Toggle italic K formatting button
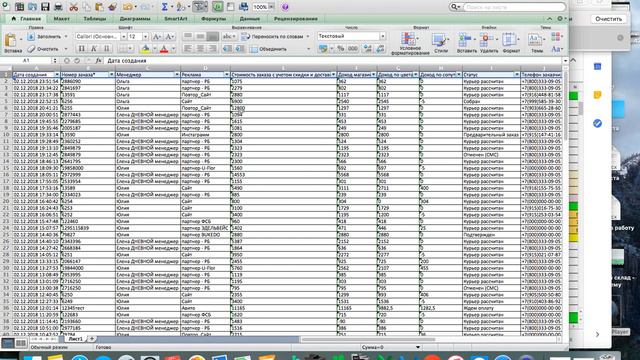The height and width of the screenshot is (360, 640). tap(94, 49)
